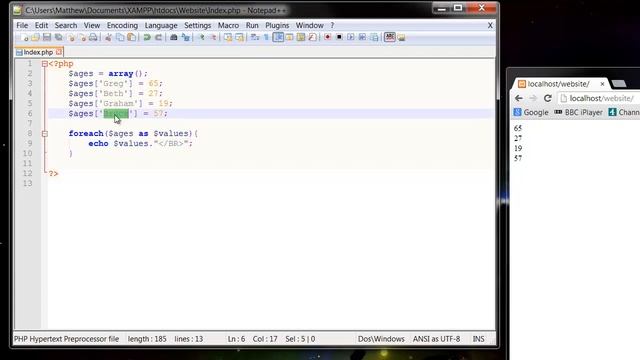Click the Redo toolbar icon

(158, 38)
